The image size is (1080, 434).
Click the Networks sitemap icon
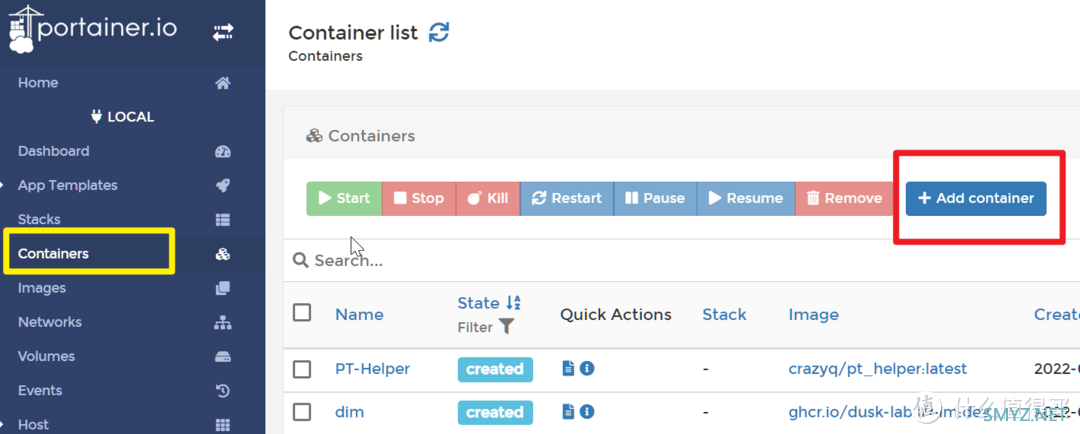[223, 323]
